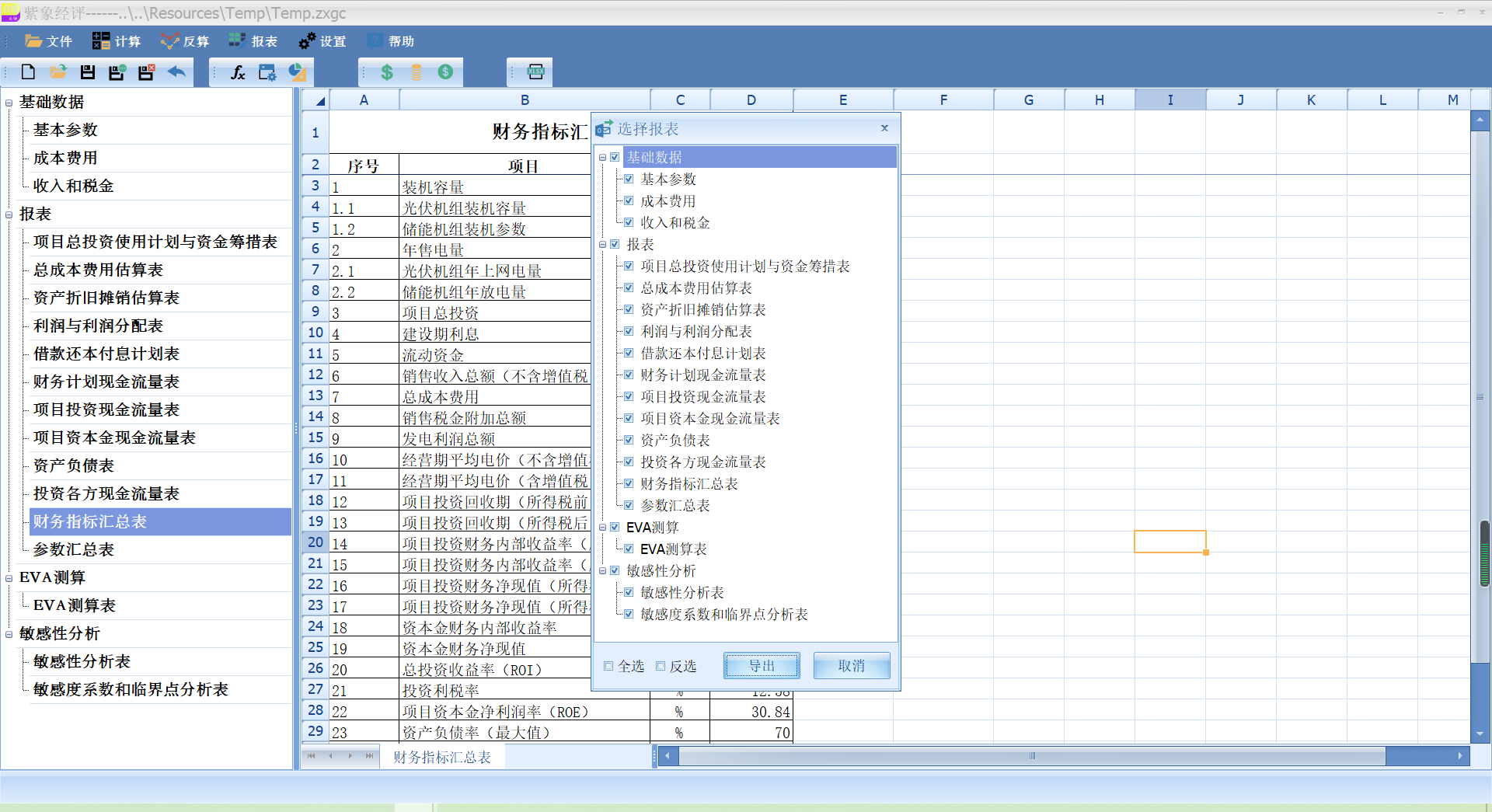Click the last-sheet navigation arrow
The height and width of the screenshot is (812, 1492).
pos(369,756)
